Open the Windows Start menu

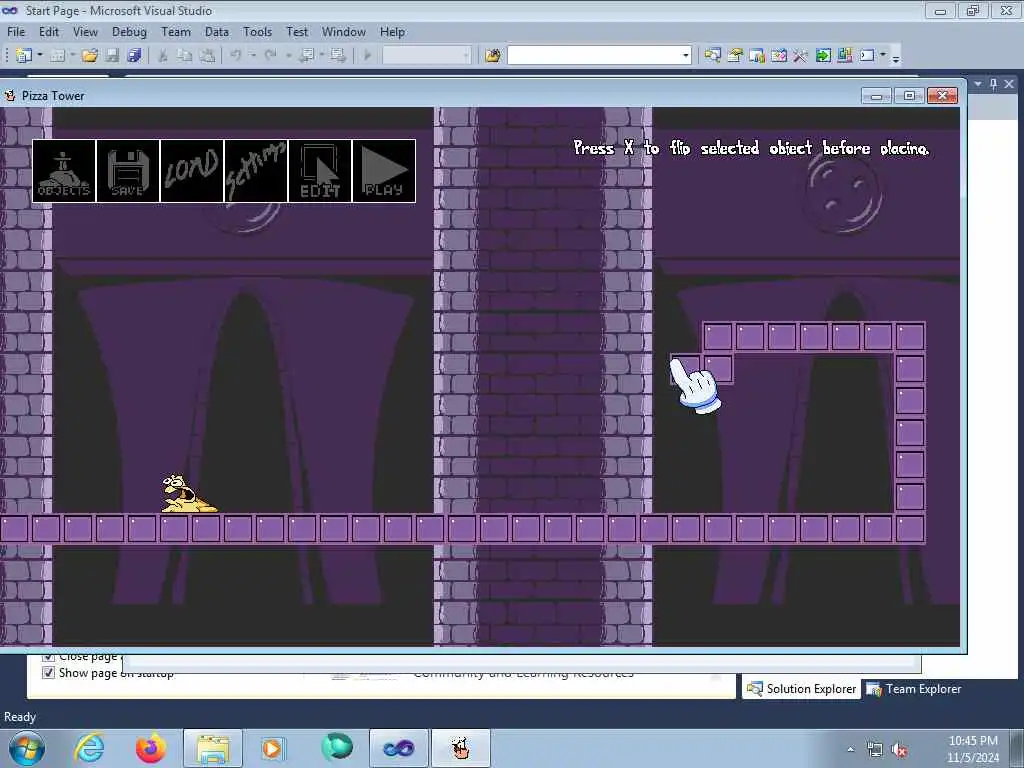[27, 748]
